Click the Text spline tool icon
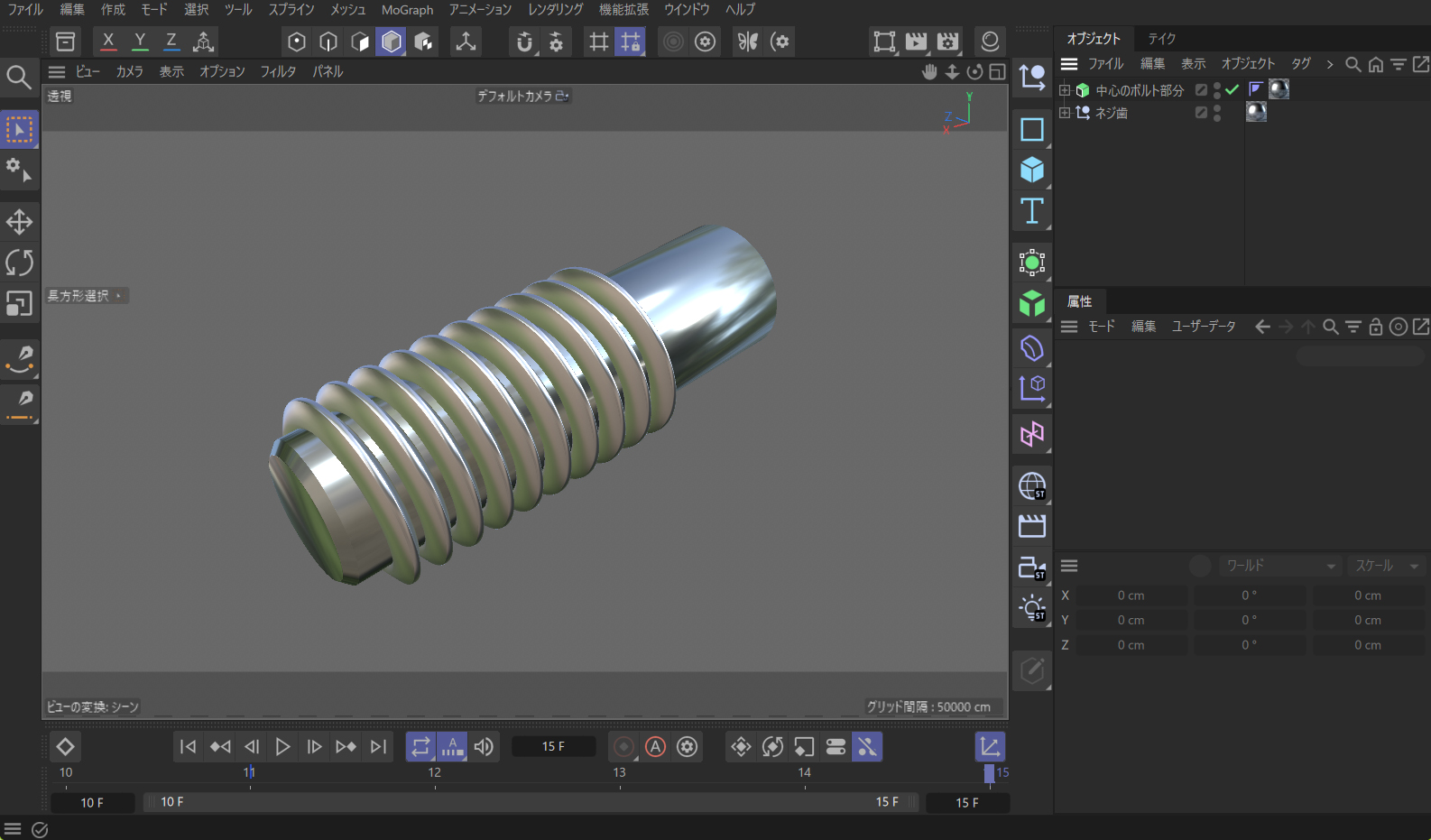 [x=1031, y=211]
